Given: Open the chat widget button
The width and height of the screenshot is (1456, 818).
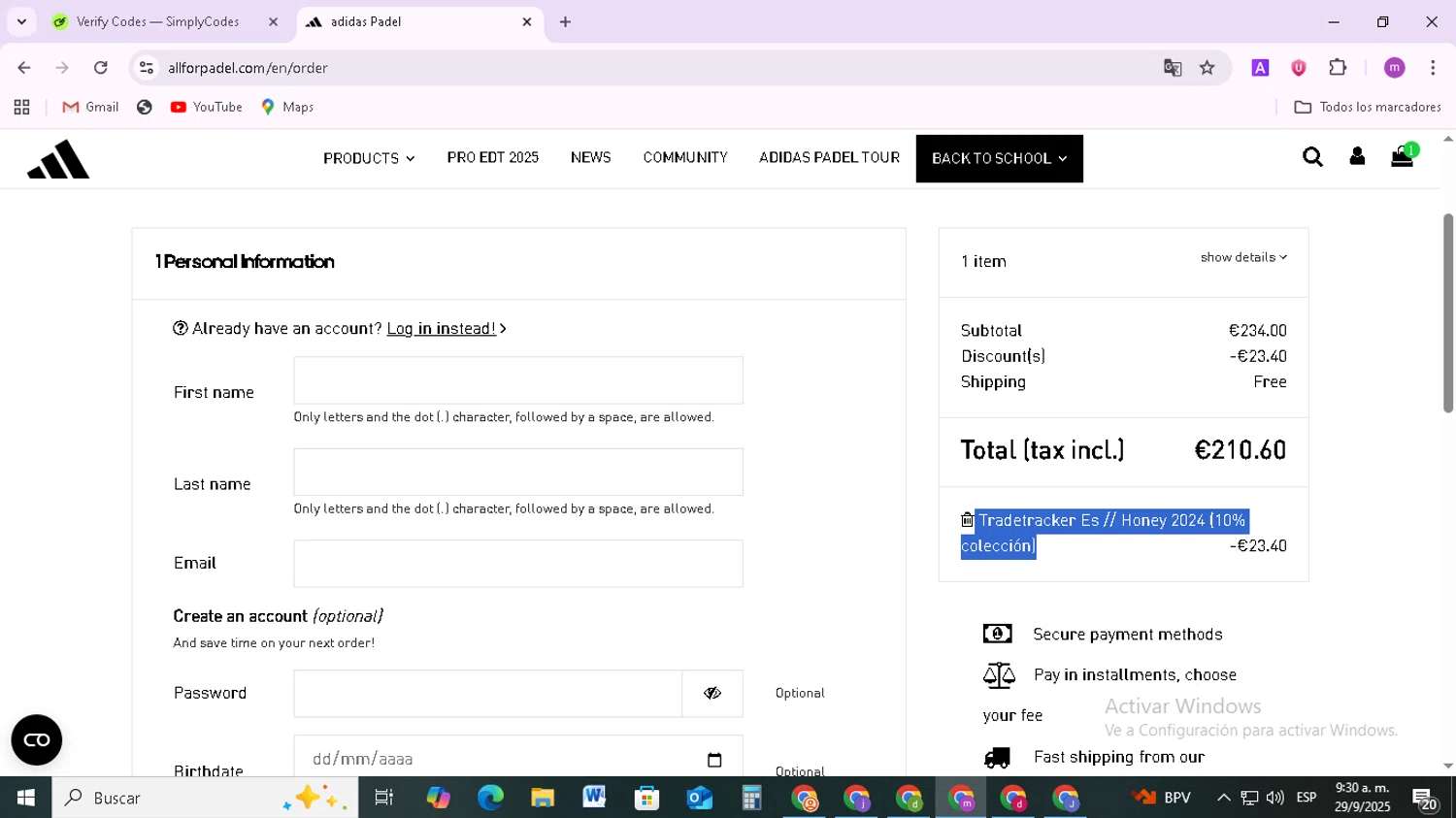Looking at the screenshot, I should pos(37,740).
